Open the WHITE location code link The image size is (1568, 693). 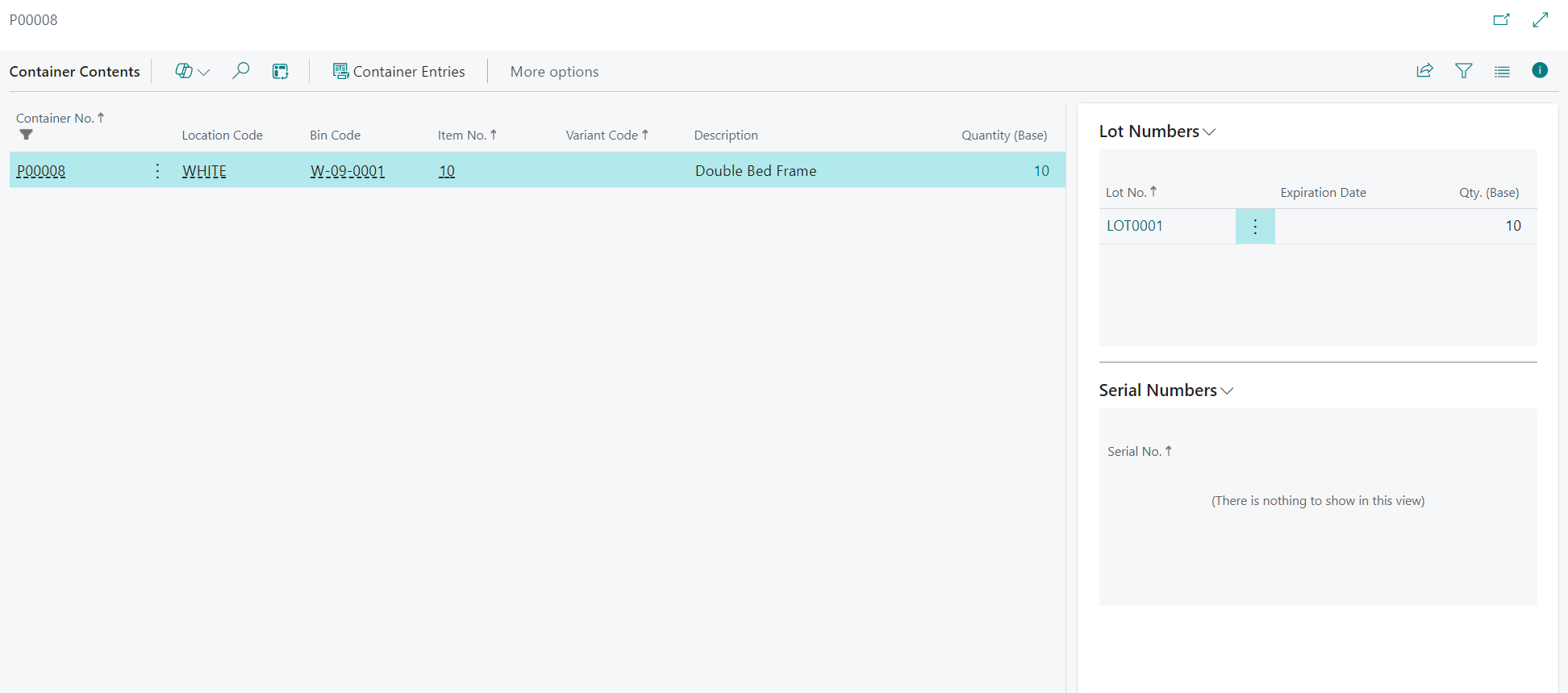click(204, 171)
